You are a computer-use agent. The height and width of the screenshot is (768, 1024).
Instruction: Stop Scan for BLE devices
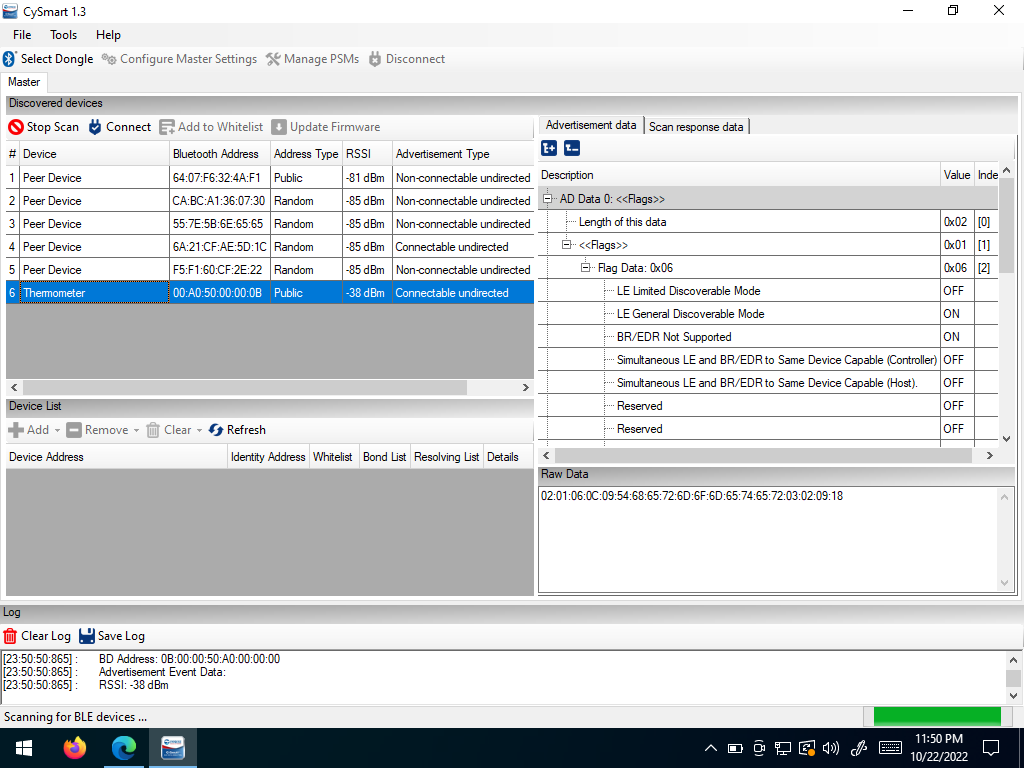[x=44, y=127]
